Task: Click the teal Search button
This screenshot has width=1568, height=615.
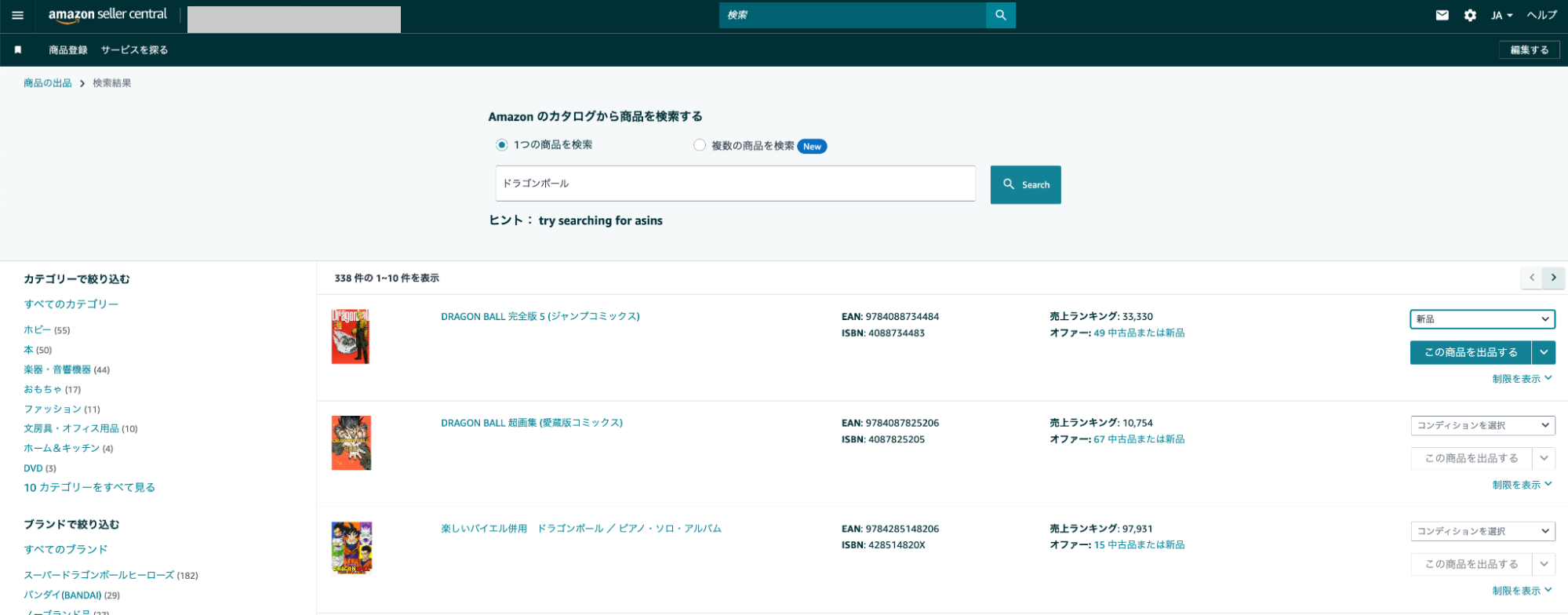Action: [1025, 185]
